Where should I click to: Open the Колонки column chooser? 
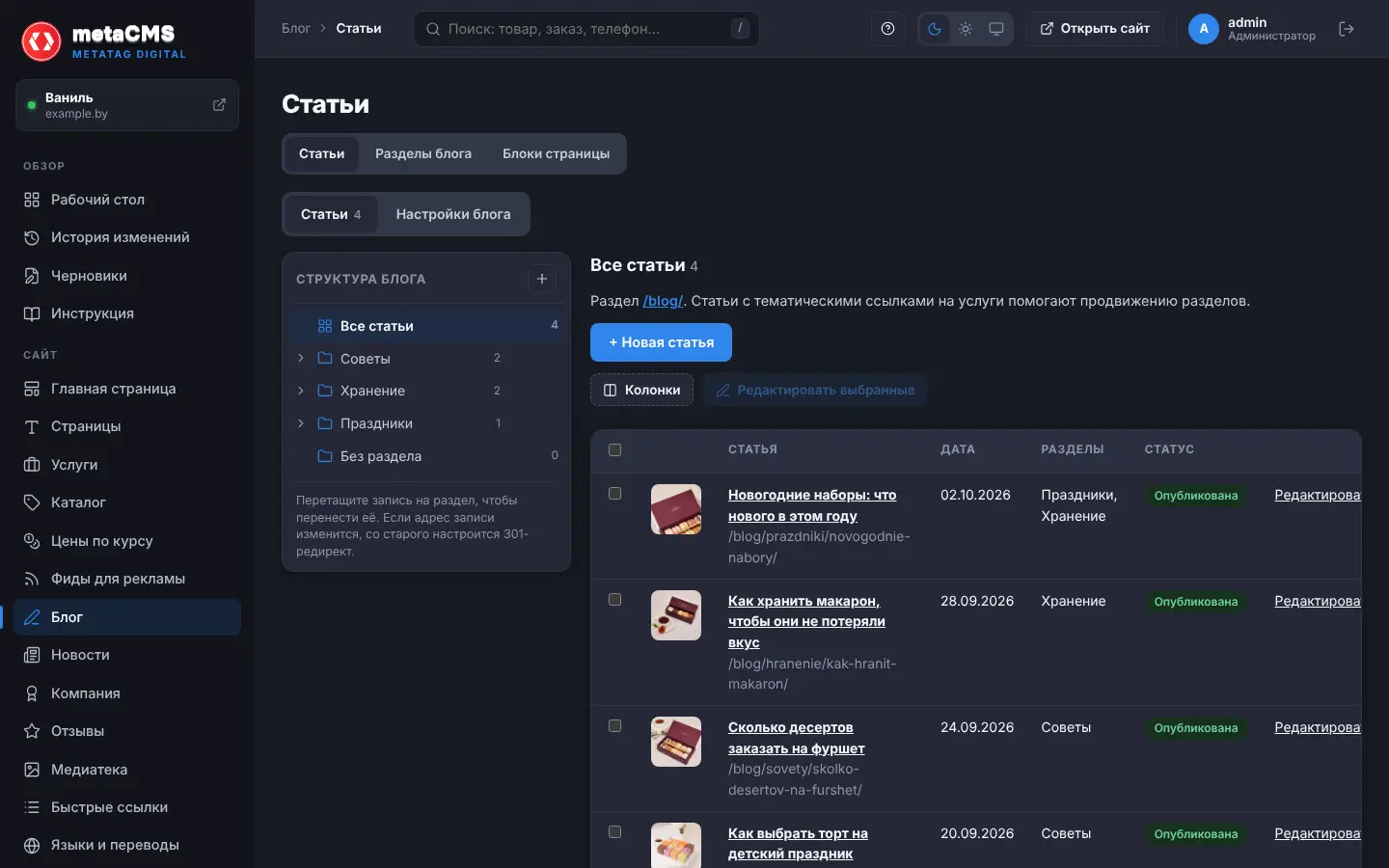641,390
